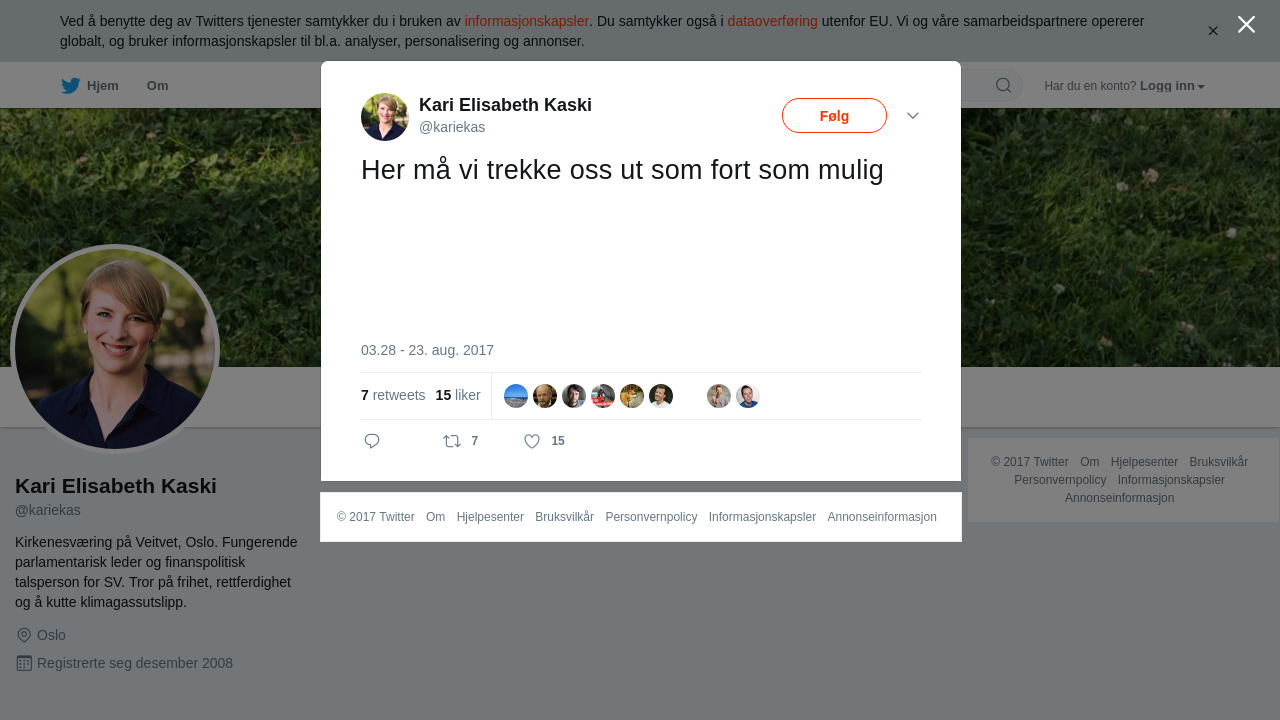This screenshot has height=720, width=1280.
Task: Open the Logg inn dropdown
Action: coord(1172,86)
